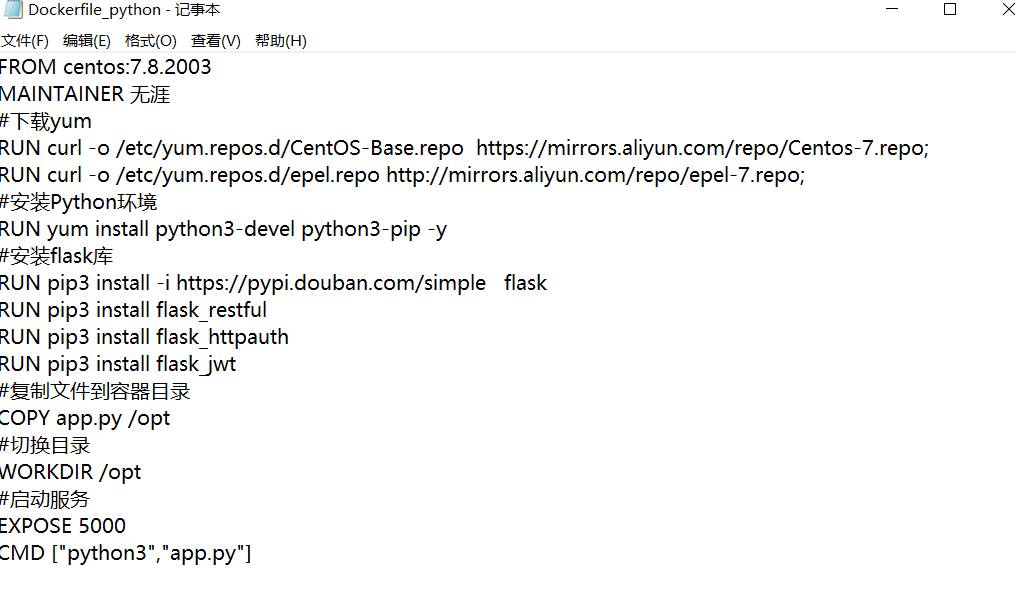Screen dimensions: 1016x592
Task: Click the Dockerfile_python - 记事本 window title
Action: coord(125,10)
